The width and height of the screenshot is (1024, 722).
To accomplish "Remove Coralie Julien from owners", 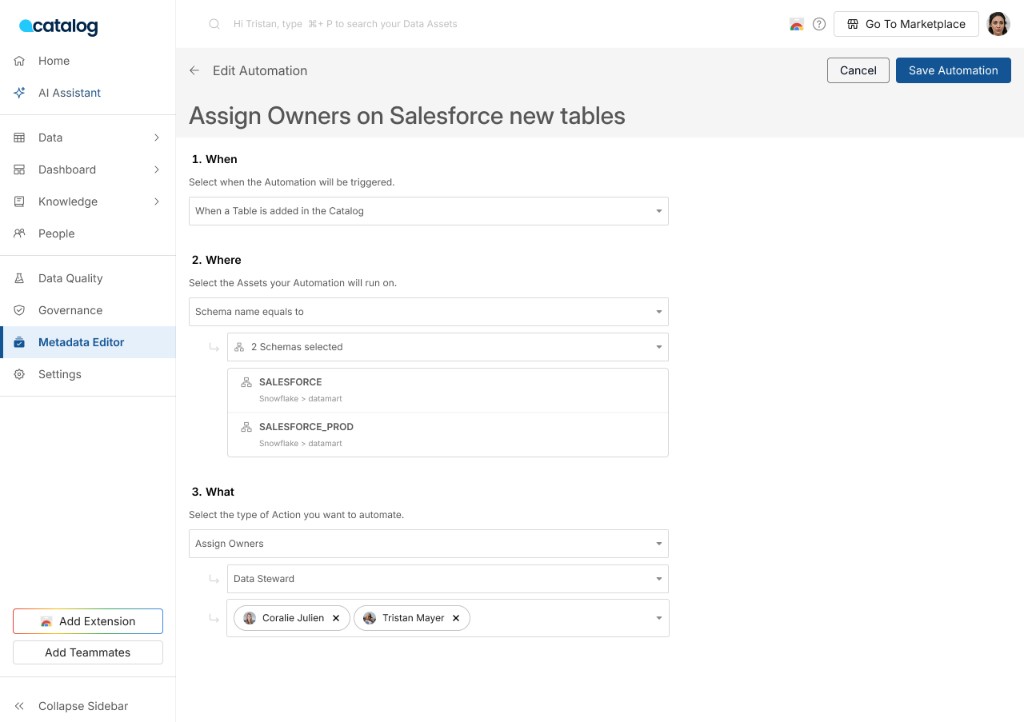I will (x=336, y=618).
